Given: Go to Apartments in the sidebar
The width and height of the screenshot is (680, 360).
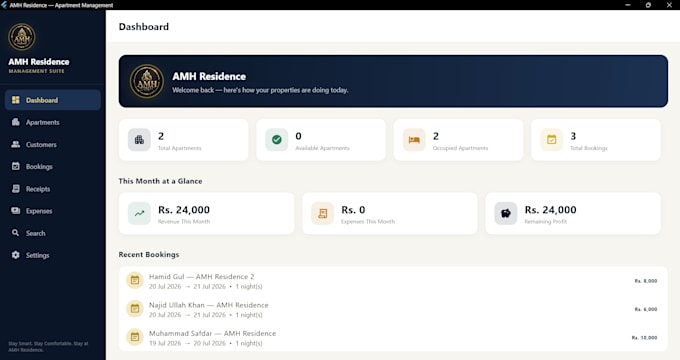Looking at the screenshot, I should click(53, 122).
